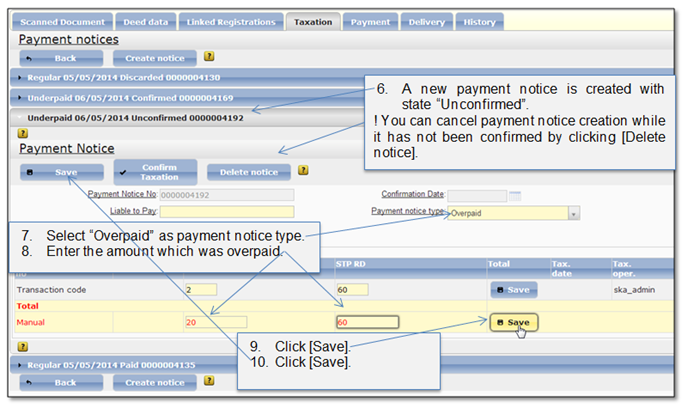Go to Linked Registrations tab
The image size is (682, 408).
tap(231, 22)
